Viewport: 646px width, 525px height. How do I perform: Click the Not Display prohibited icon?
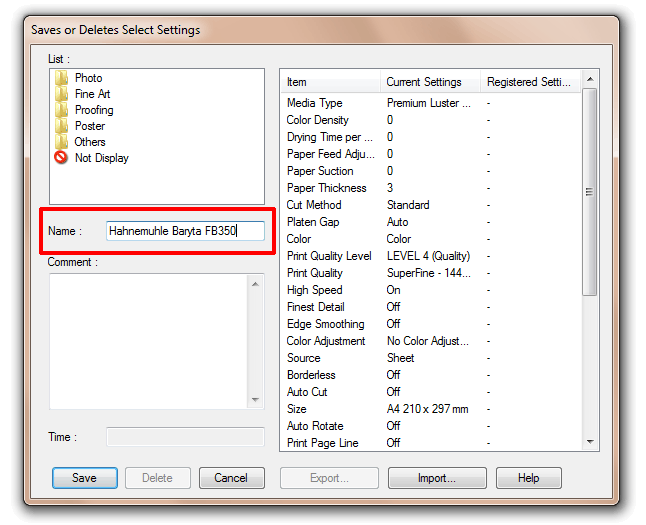[x=61, y=157]
